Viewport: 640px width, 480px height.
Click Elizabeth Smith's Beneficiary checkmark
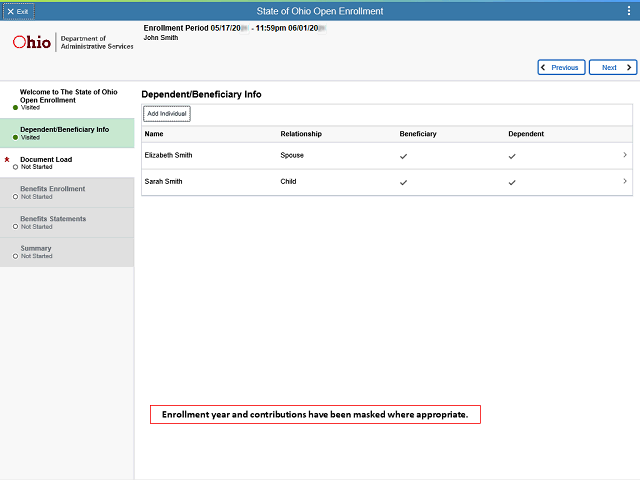click(403, 156)
